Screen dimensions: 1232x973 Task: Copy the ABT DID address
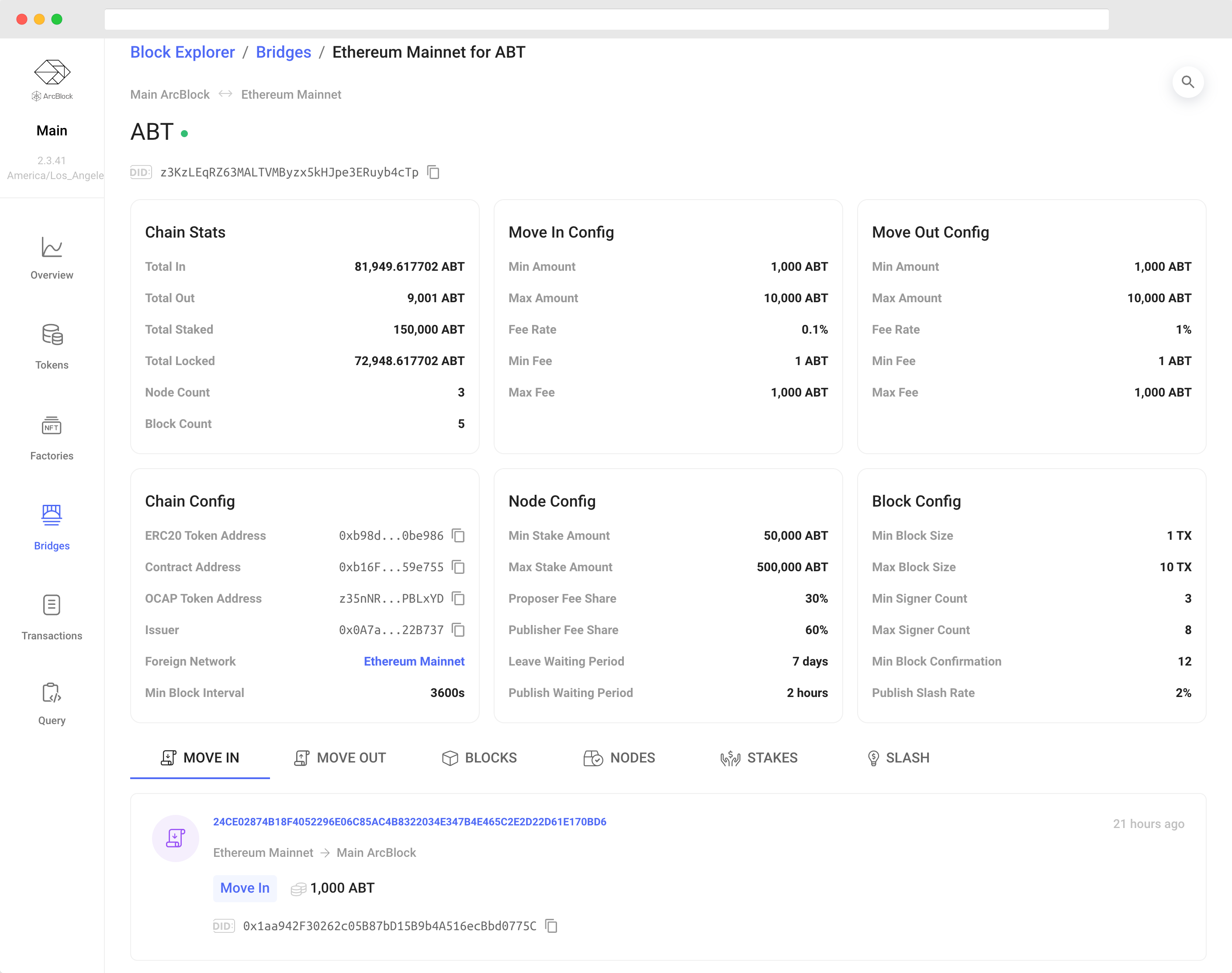(433, 172)
